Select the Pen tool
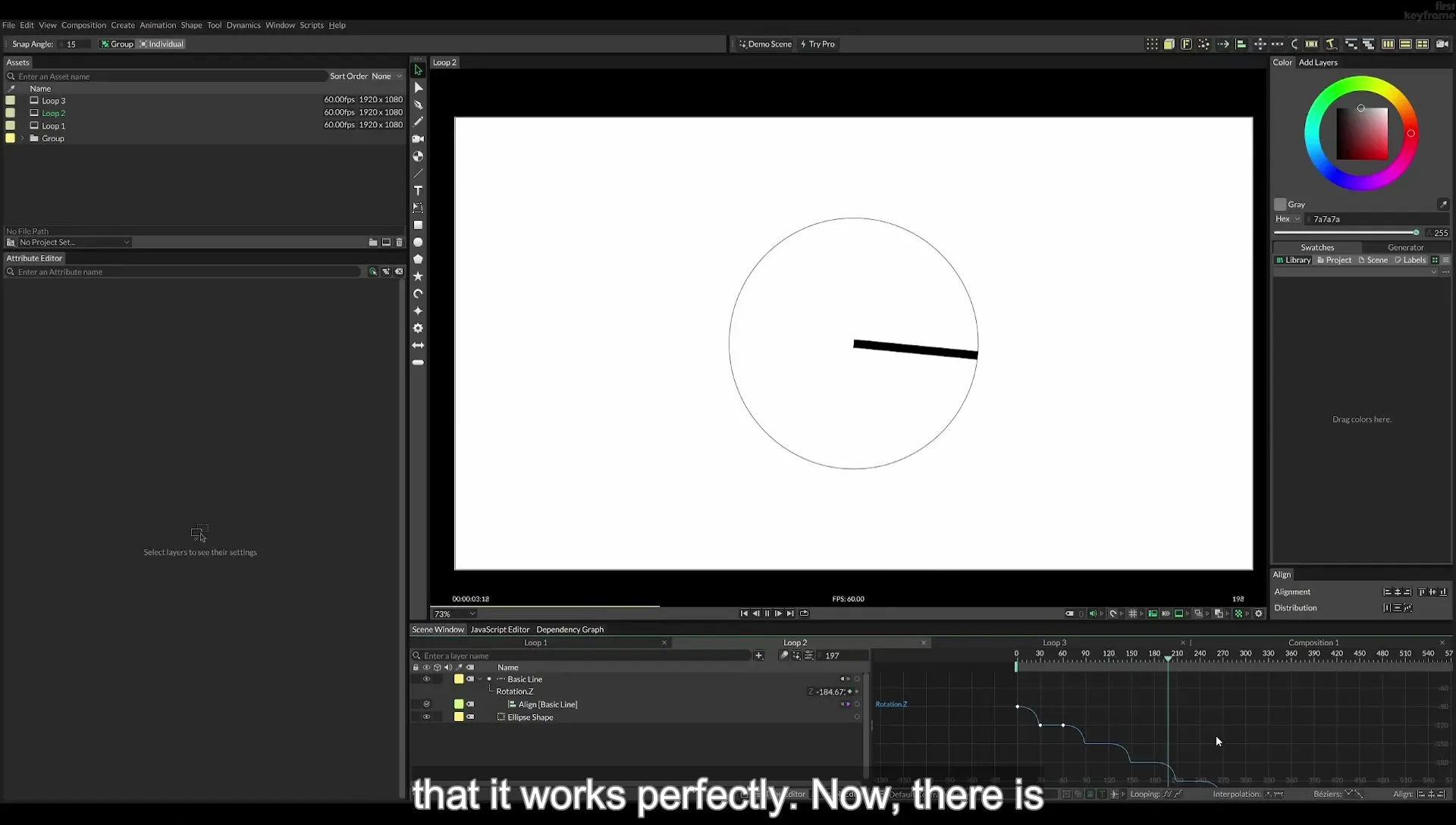This screenshot has width=1456, height=825. click(x=418, y=105)
